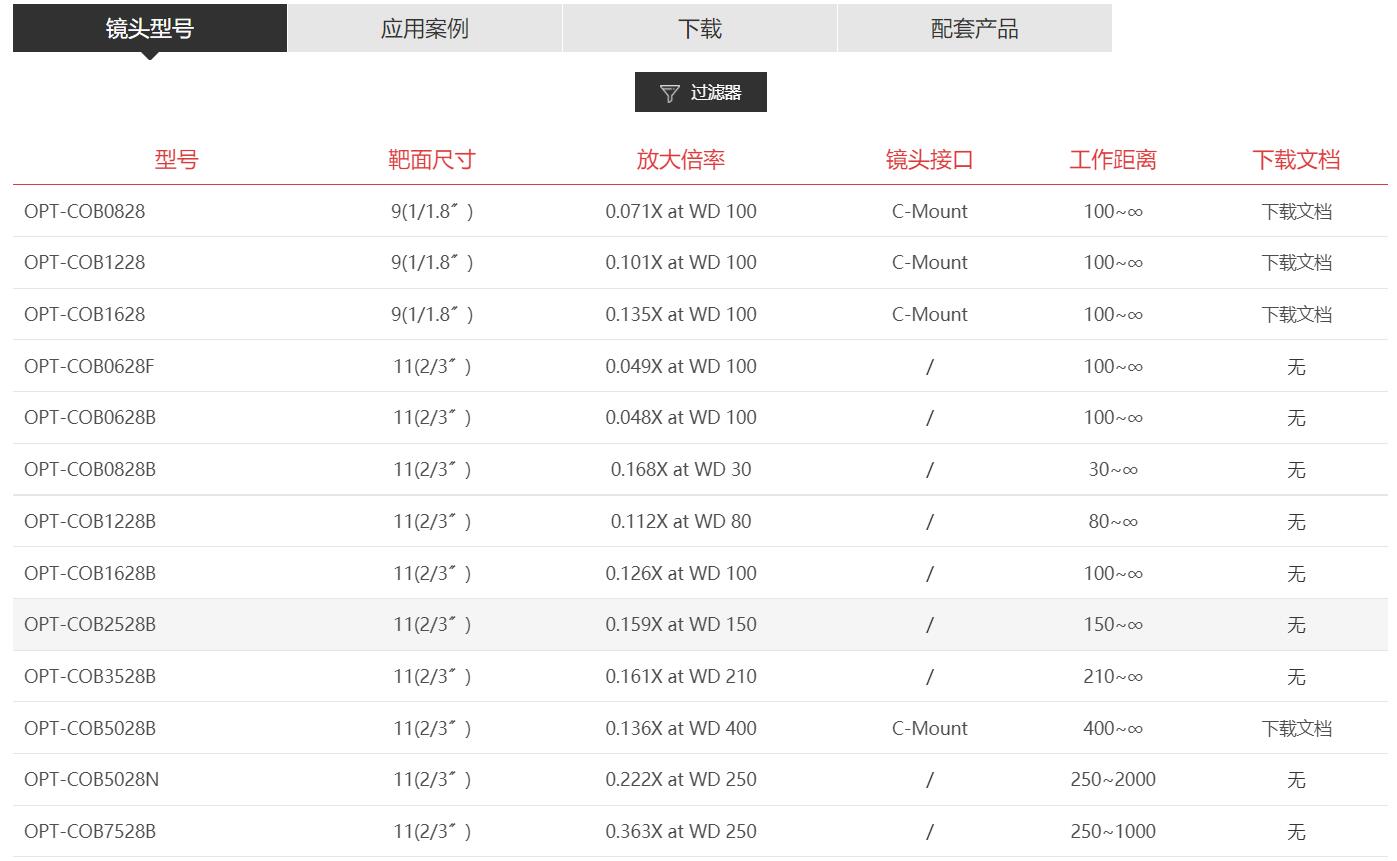Download document for OPT-COB1628
1397x861 pixels.
click(1296, 314)
